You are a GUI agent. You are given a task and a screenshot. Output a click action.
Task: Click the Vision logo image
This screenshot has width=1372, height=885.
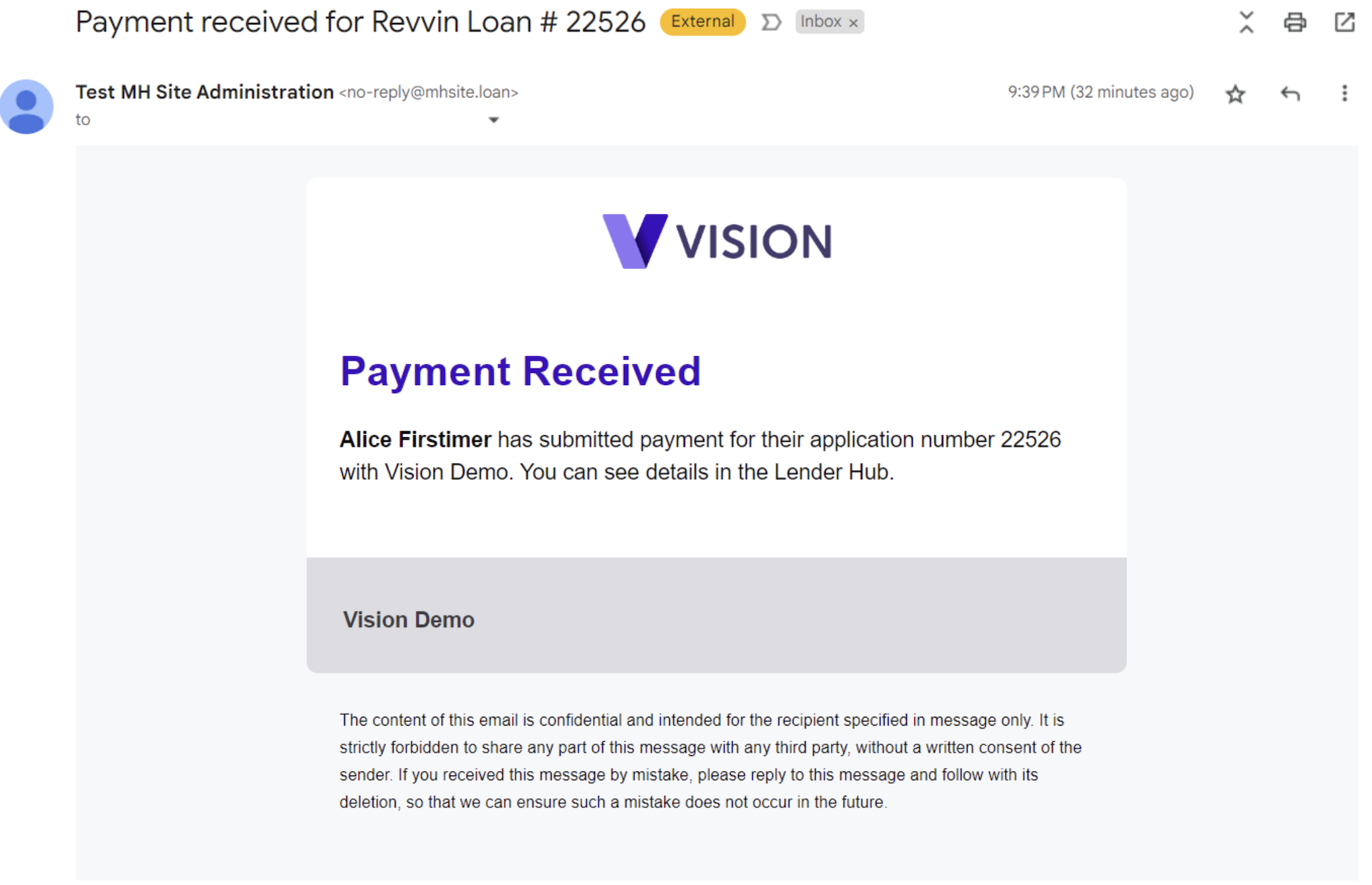tap(716, 241)
